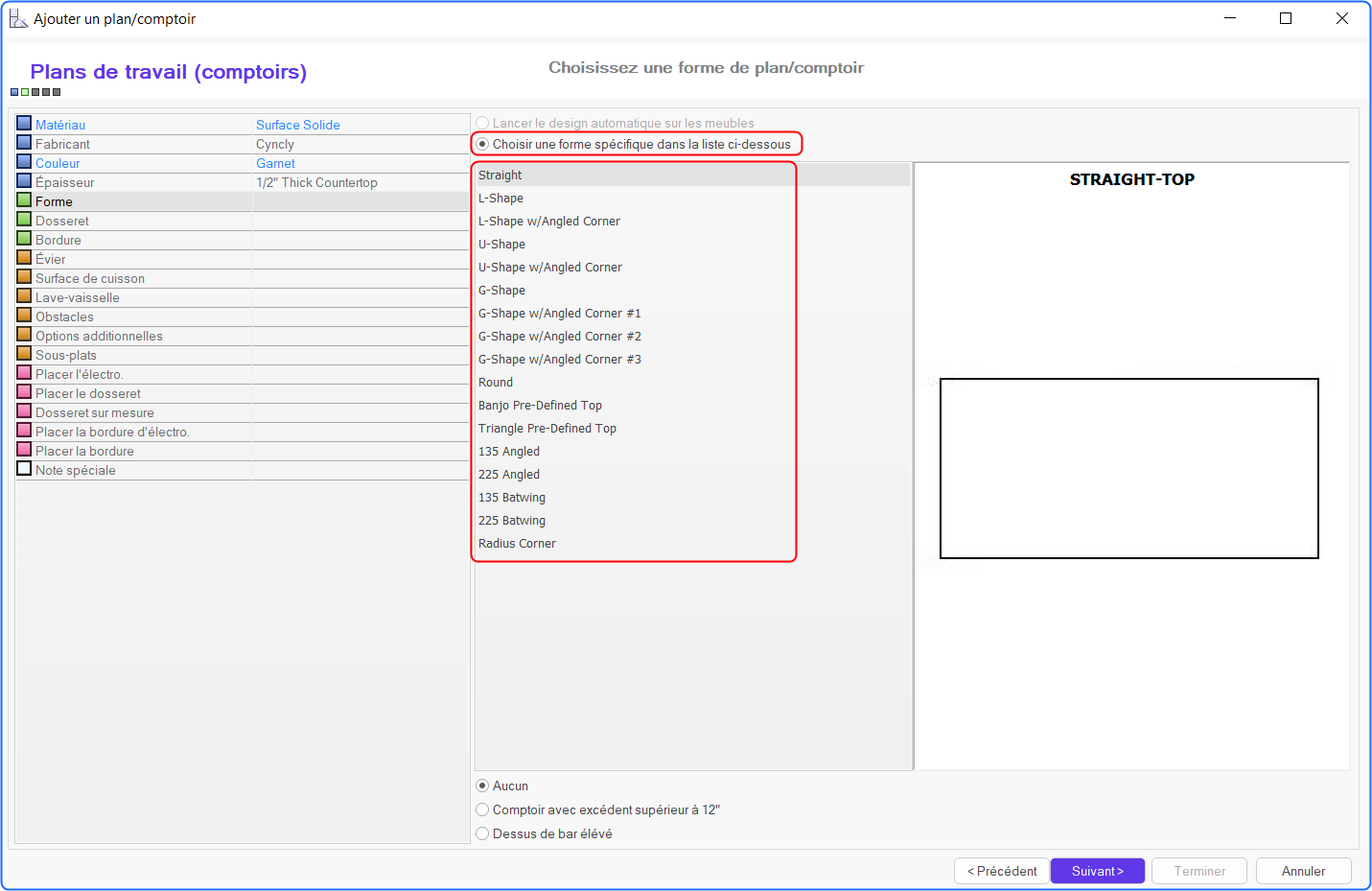Screen dimensions: 1372x891
Task: Click the pink icon beside Placer la bordure
Action: coord(24,450)
